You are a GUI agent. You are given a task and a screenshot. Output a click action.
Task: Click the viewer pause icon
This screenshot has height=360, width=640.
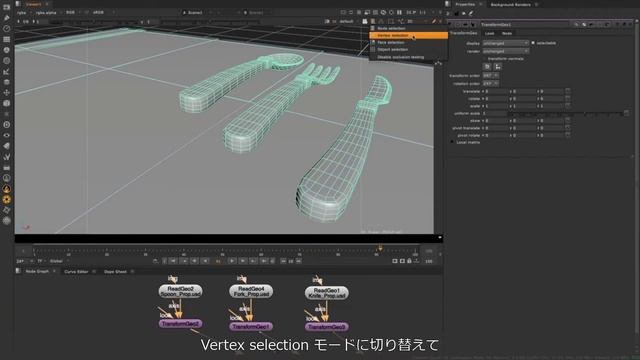point(399,13)
